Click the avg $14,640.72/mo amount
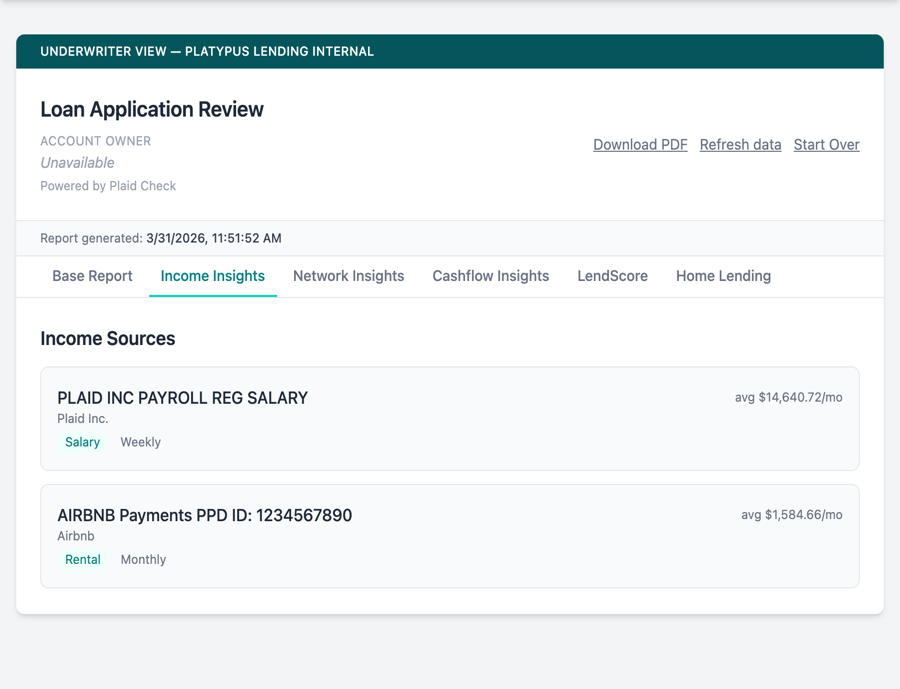Screen dimensions: 900x689 click(788, 398)
